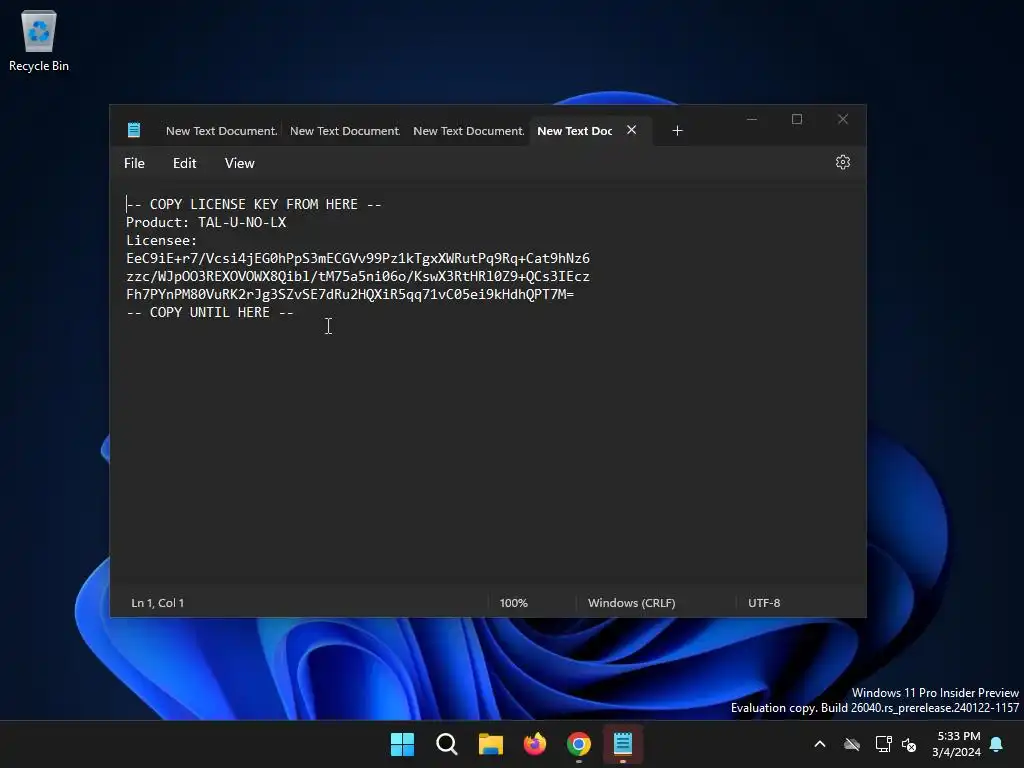Open the View menu
This screenshot has width=1024, height=768.
click(x=240, y=163)
